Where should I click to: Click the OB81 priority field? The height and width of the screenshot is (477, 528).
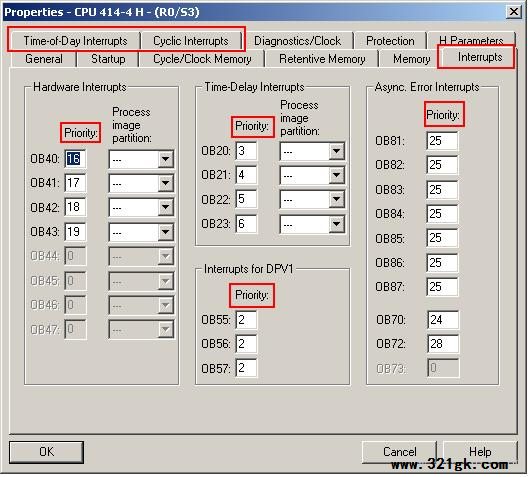coord(442,141)
